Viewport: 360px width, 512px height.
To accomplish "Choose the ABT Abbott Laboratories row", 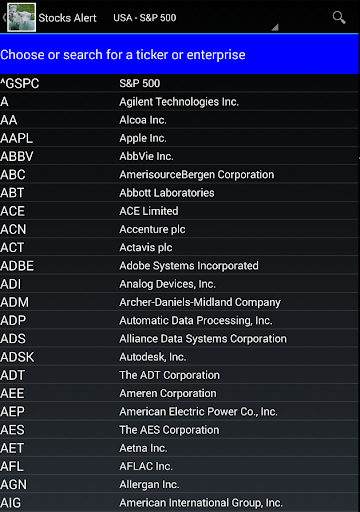I will pyautogui.click(x=179, y=193).
